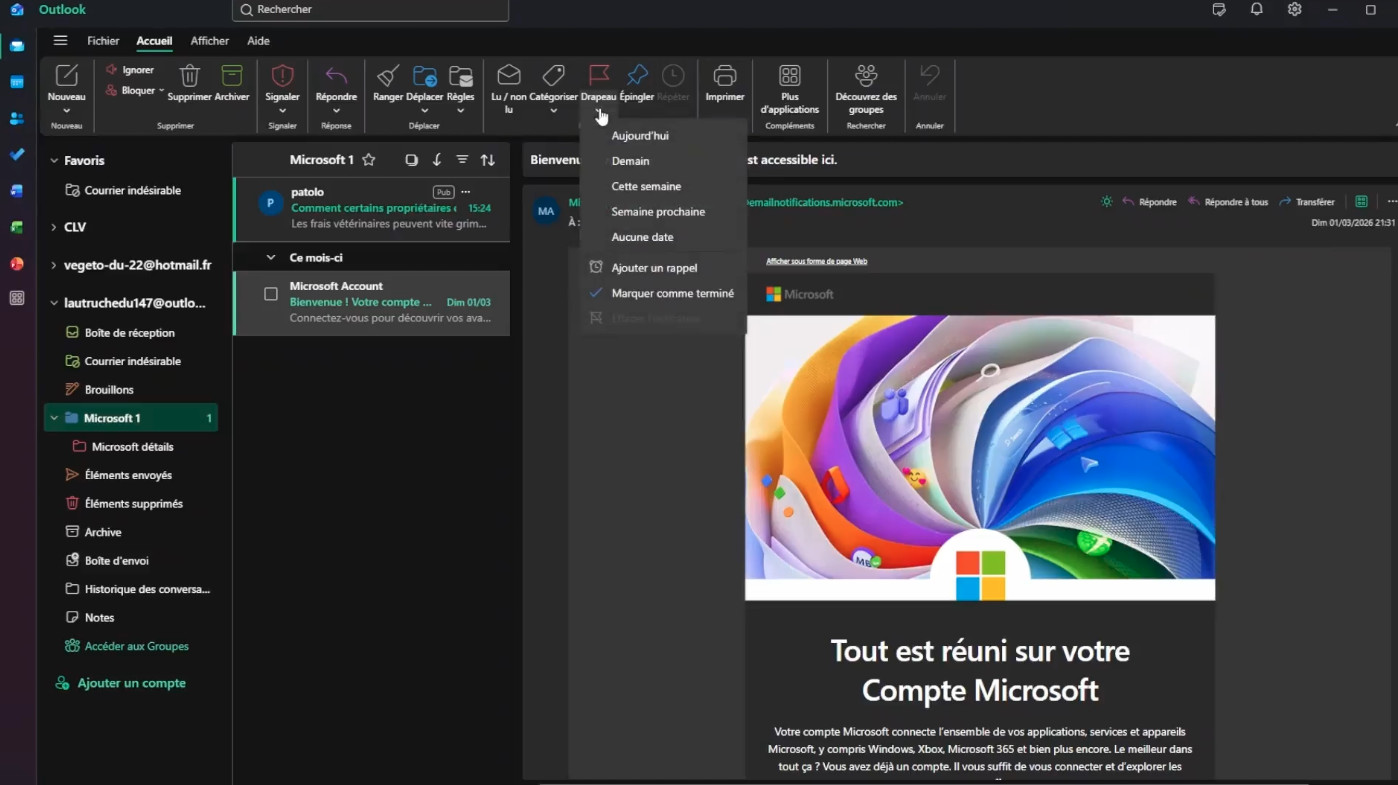
Task: Click the Catégoriser tag icon
Action: pyautogui.click(x=553, y=76)
